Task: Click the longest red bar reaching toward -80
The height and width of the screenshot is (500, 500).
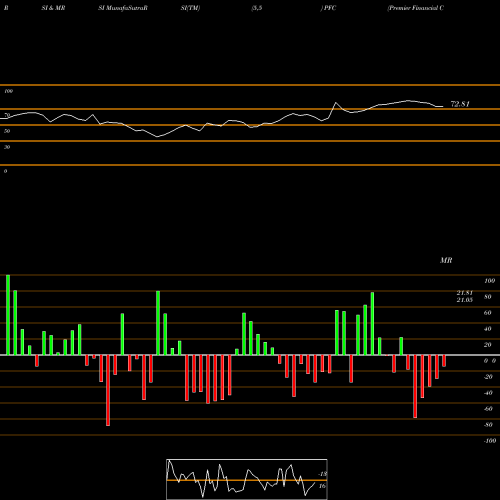Action: click(x=108, y=390)
